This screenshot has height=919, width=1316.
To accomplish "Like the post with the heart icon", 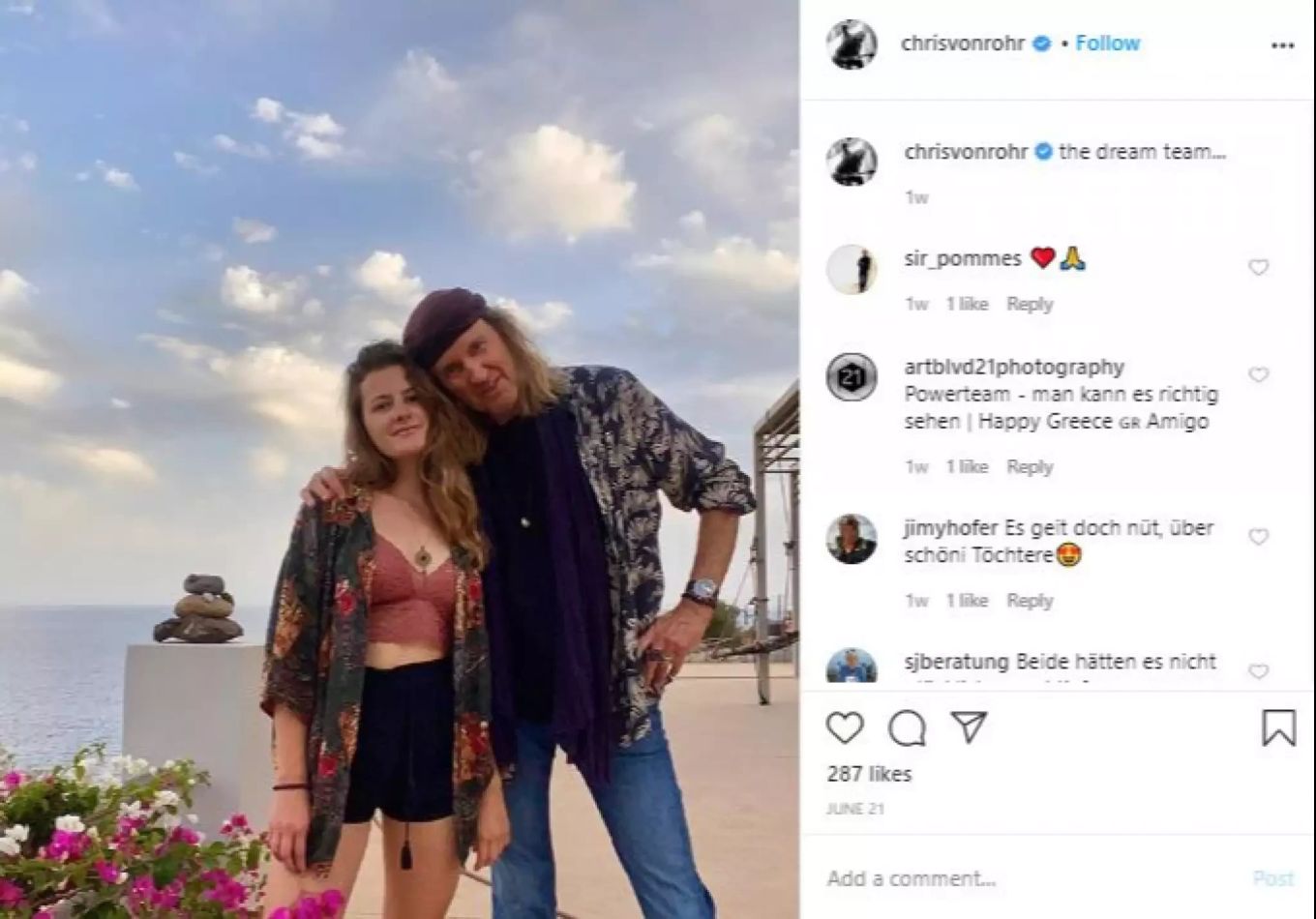I will [x=845, y=727].
